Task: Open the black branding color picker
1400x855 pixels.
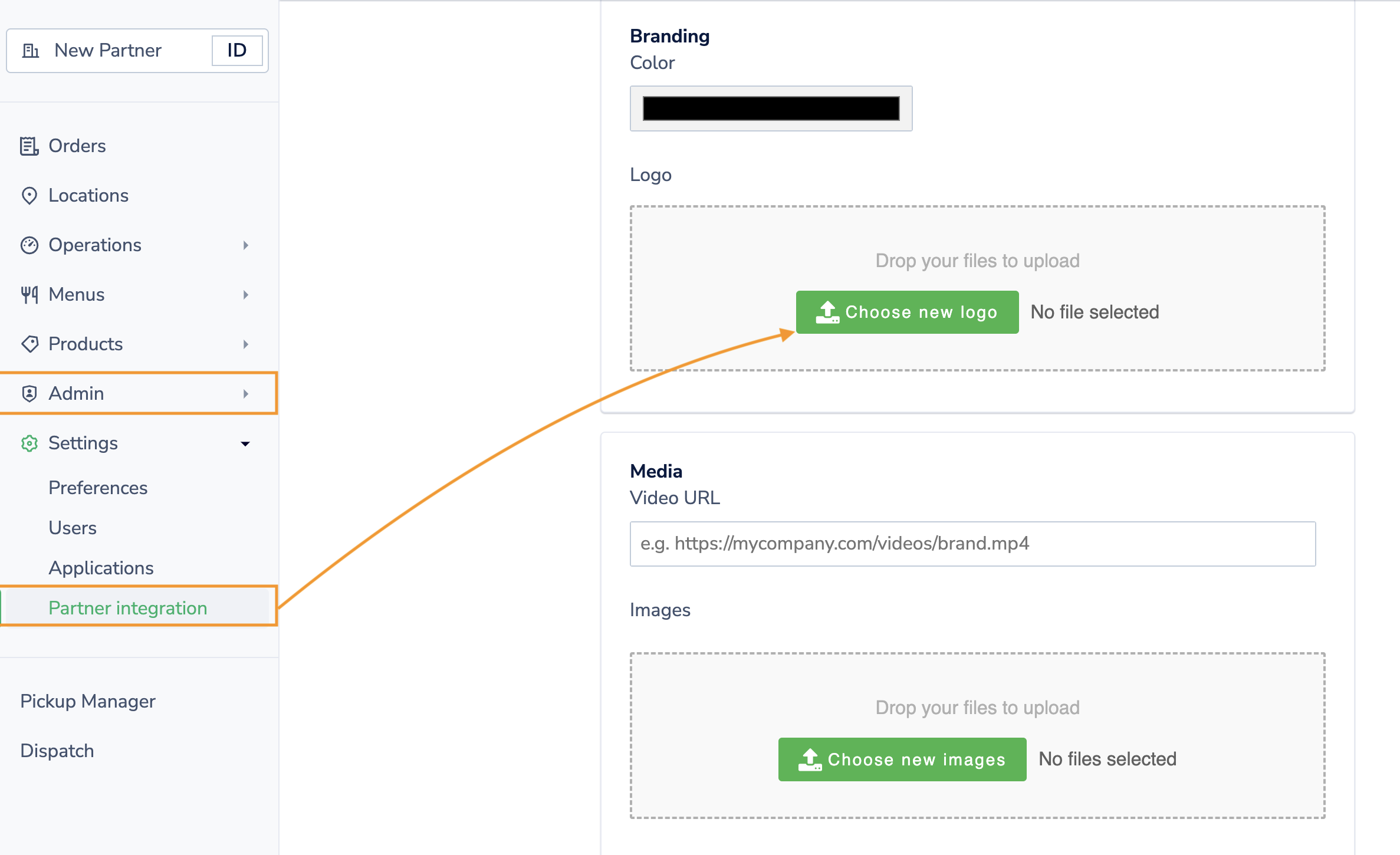Action: [x=771, y=108]
